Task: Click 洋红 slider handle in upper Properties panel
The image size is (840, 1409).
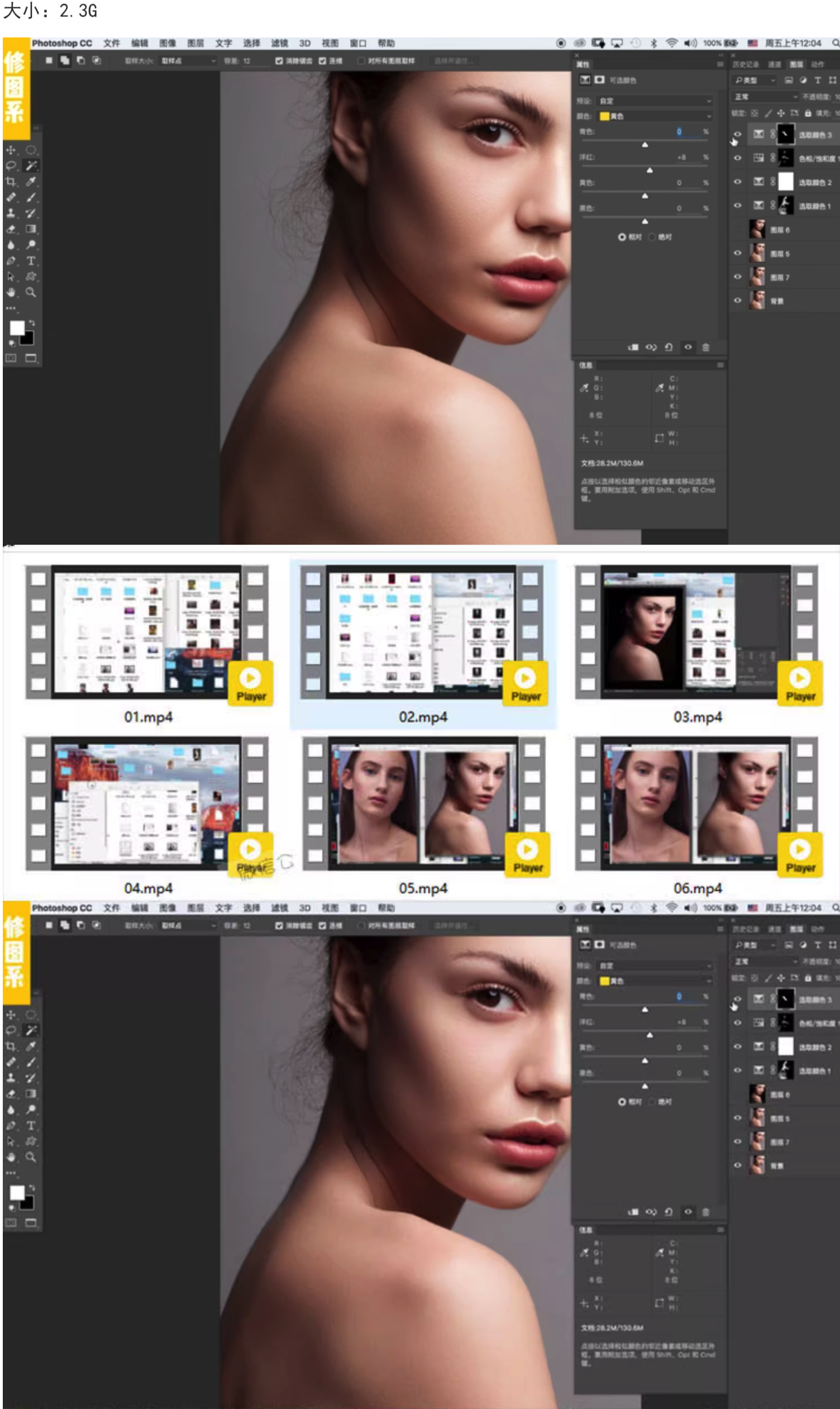Action: pos(649,170)
